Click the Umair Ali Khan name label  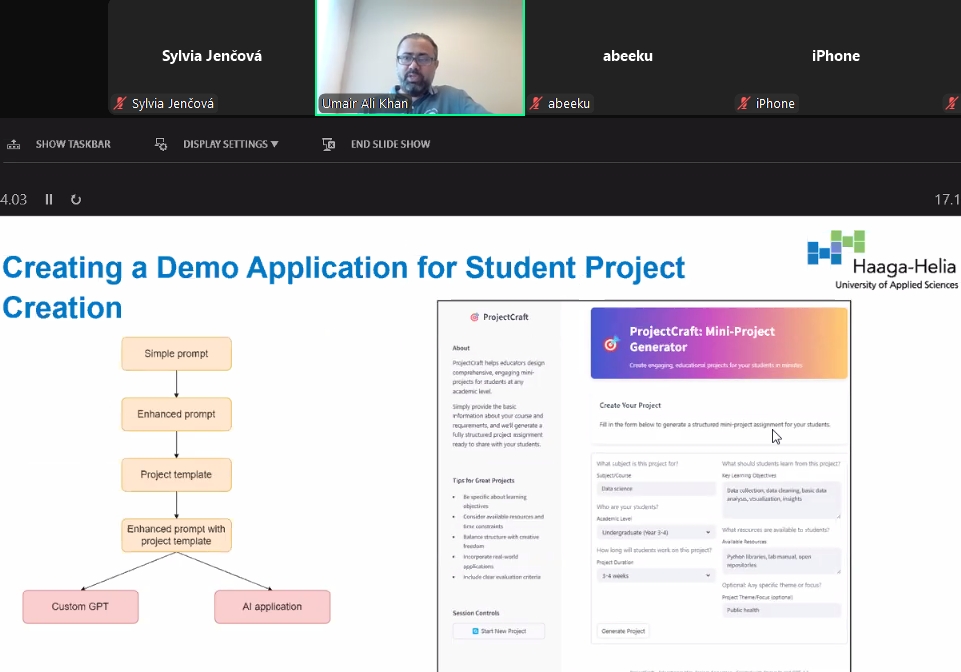365,104
